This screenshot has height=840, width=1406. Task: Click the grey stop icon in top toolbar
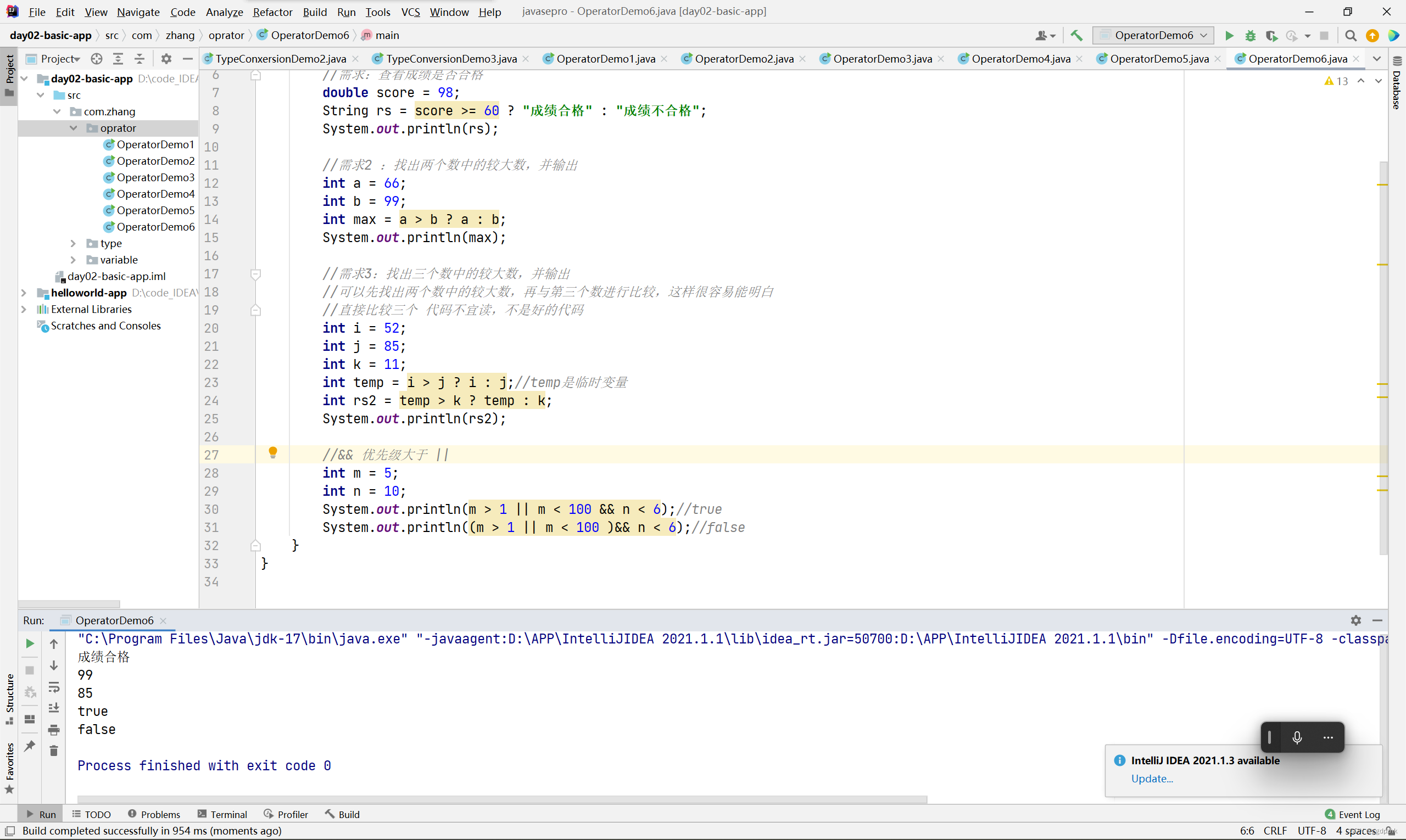click(x=1324, y=36)
